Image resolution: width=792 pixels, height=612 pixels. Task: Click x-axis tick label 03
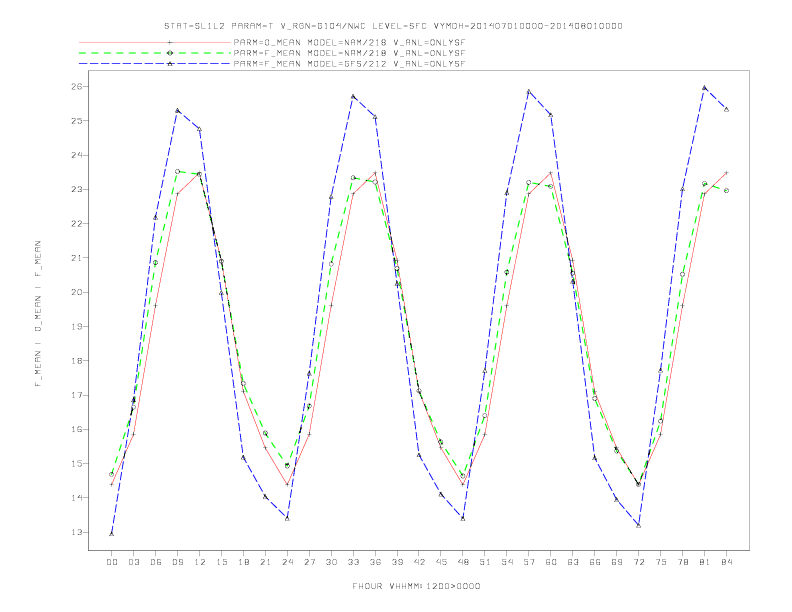133,562
